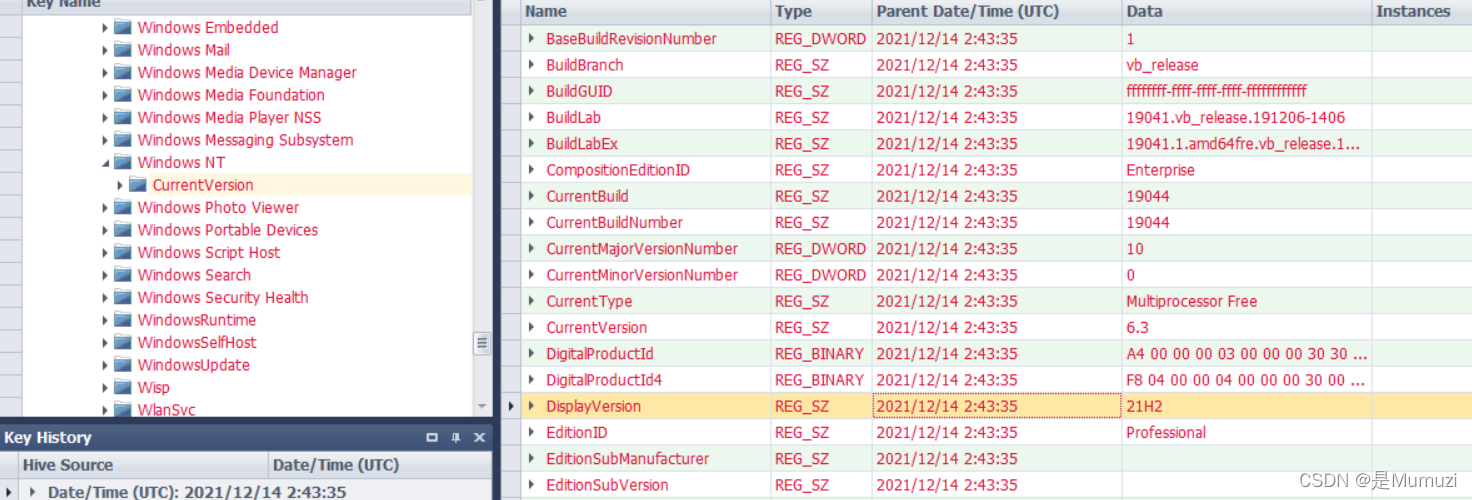Maximize the Key History panel
The height and width of the screenshot is (500, 1472).
(432, 437)
